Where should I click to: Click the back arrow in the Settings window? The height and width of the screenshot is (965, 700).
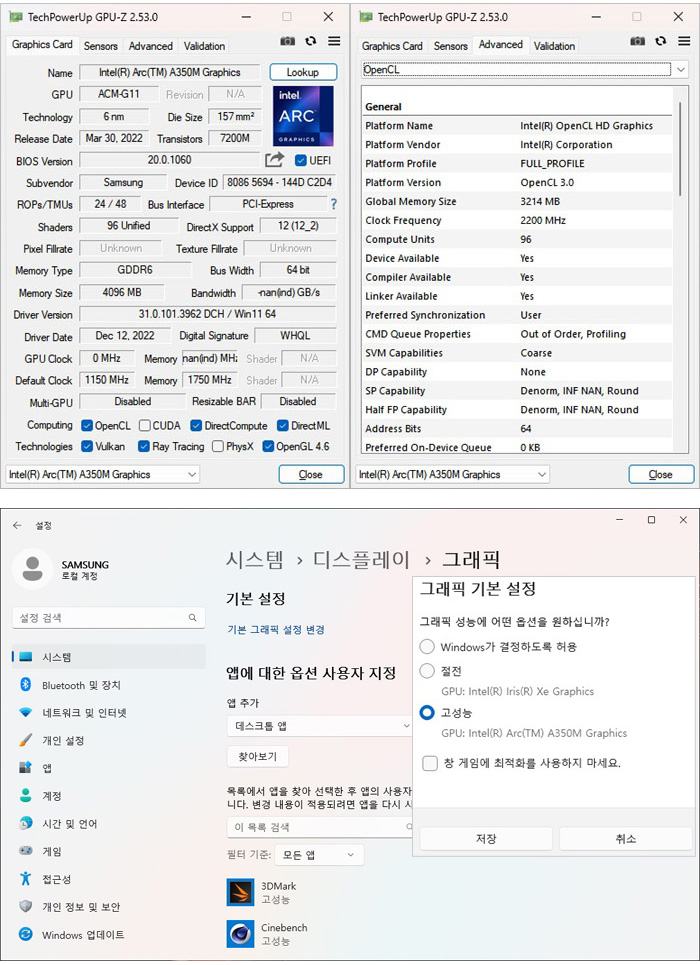pyautogui.click(x=17, y=525)
